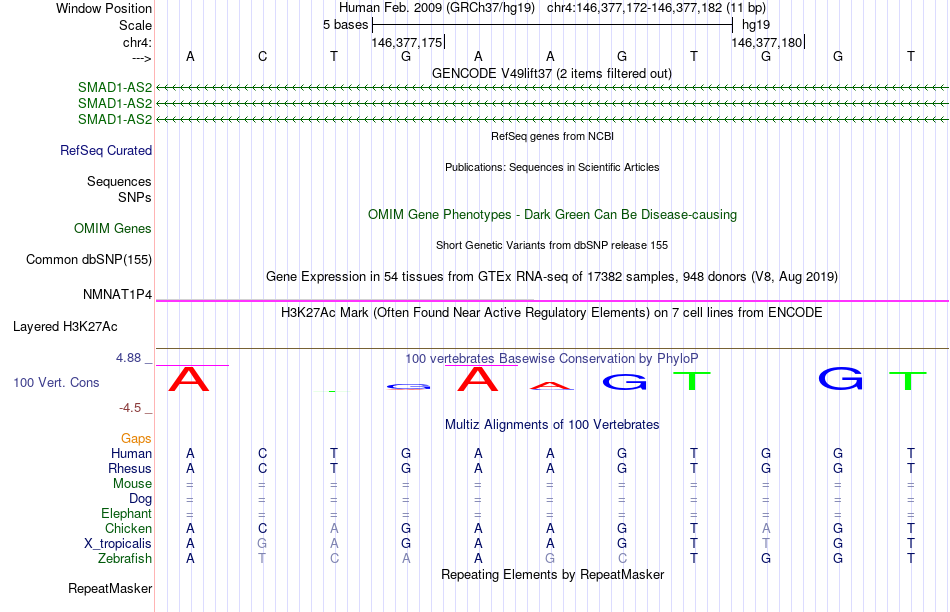Click the C base in the Chicken row

(x=262, y=528)
